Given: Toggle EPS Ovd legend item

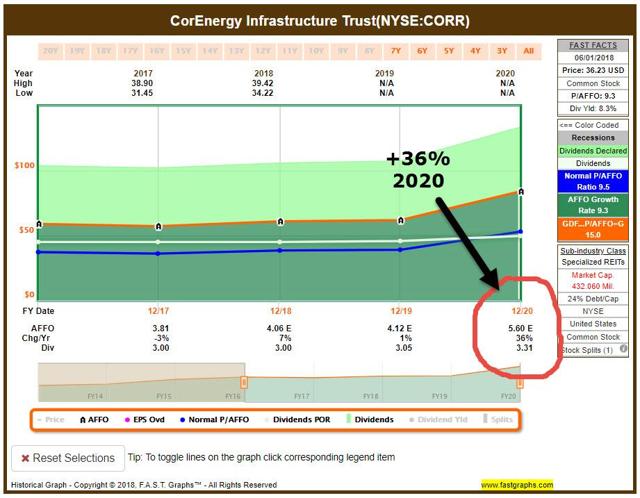Looking at the screenshot, I should click(145, 420).
